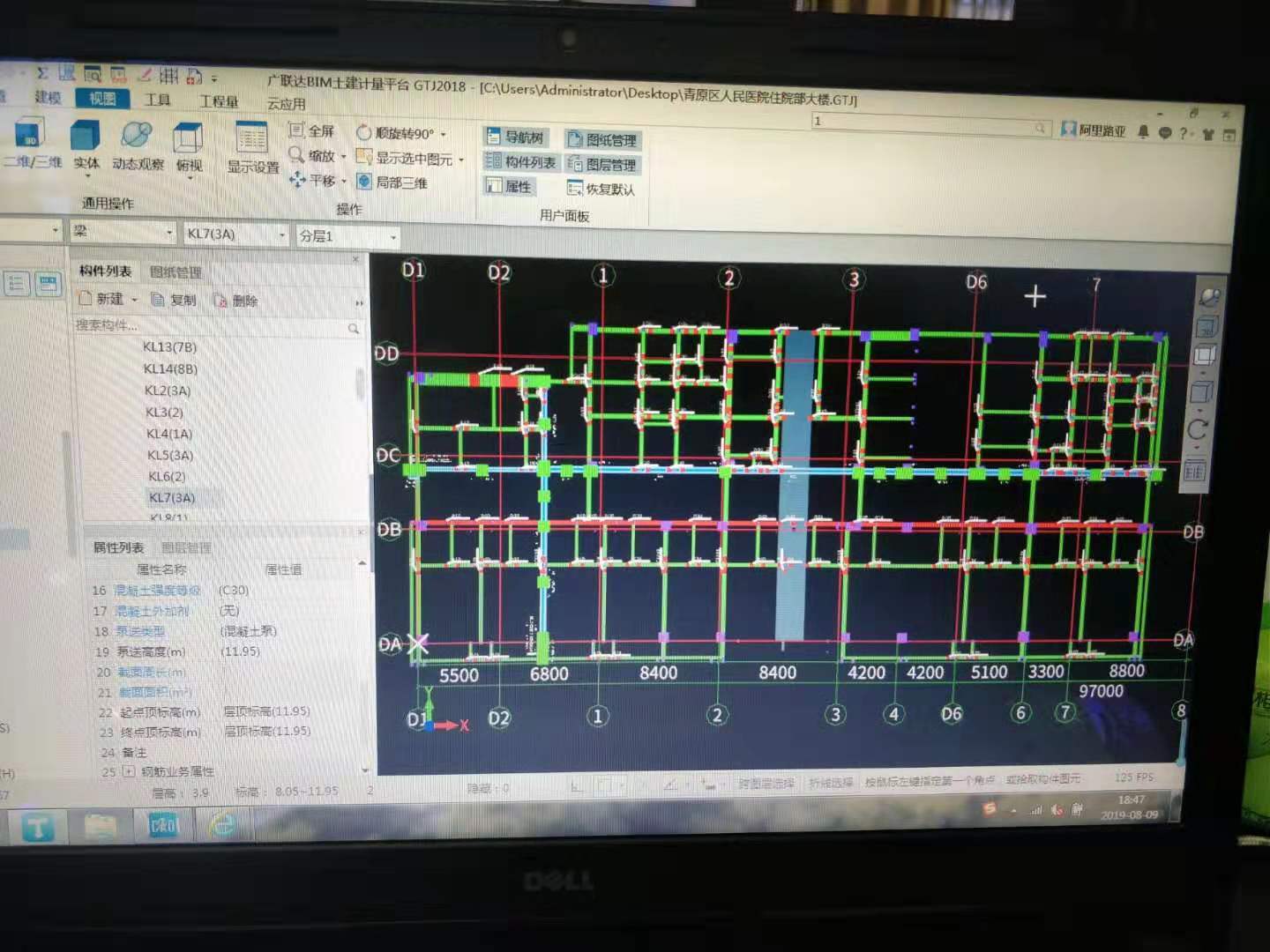This screenshot has height=952, width=1270.
Task: Choose the 俯视 top view icon
Action: 188,139
